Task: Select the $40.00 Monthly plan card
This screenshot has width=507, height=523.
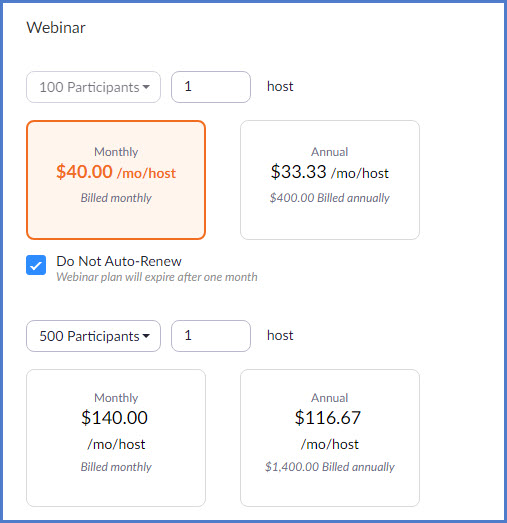Action: pyautogui.click(x=116, y=180)
